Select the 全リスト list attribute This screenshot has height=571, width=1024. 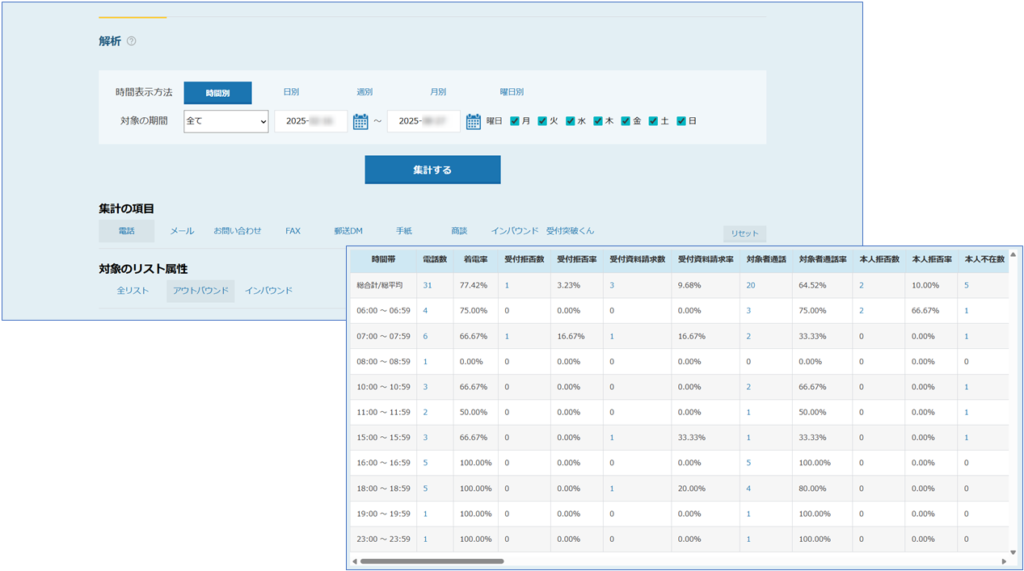pos(133,291)
